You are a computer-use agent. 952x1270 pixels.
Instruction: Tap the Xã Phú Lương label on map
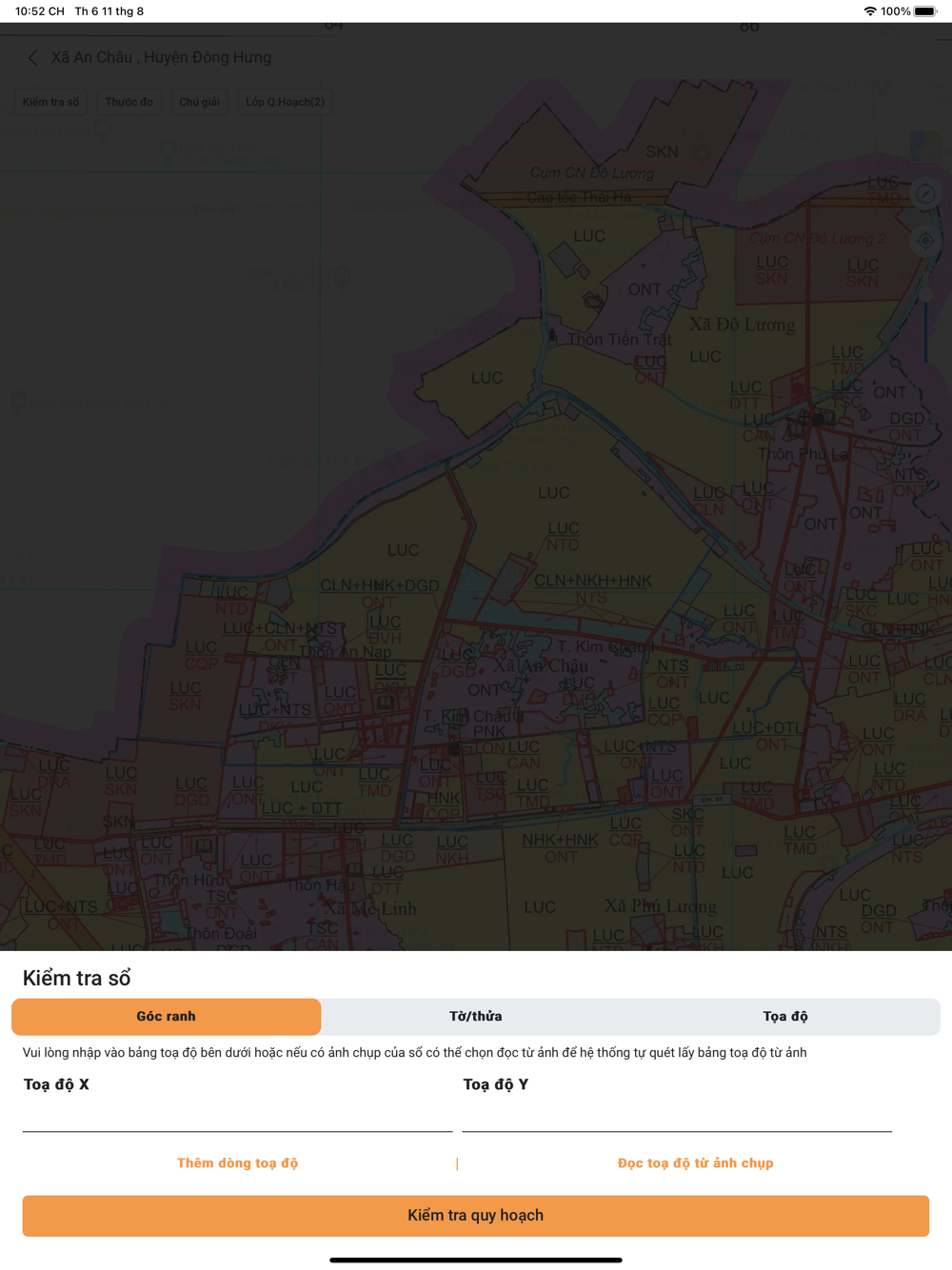(x=661, y=905)
